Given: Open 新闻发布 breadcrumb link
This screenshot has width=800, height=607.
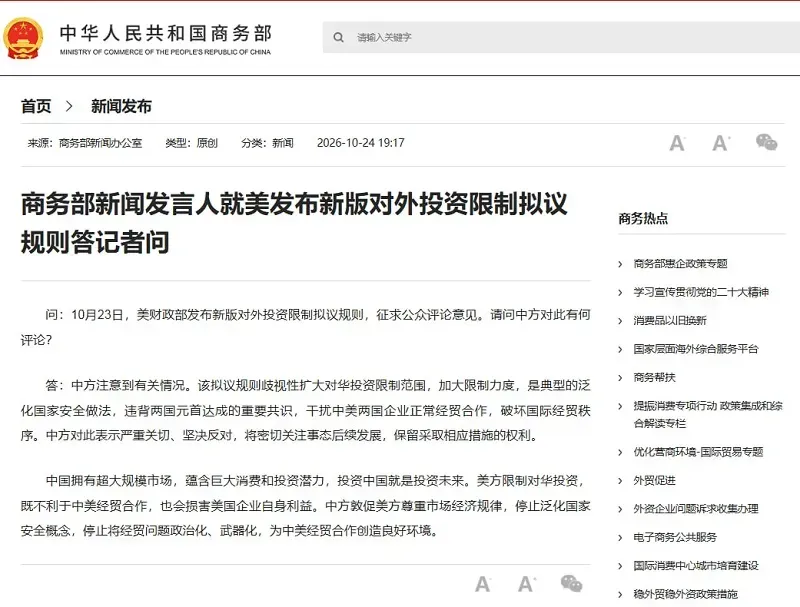Looking at the screenshot, I should [x=121, y=106].
